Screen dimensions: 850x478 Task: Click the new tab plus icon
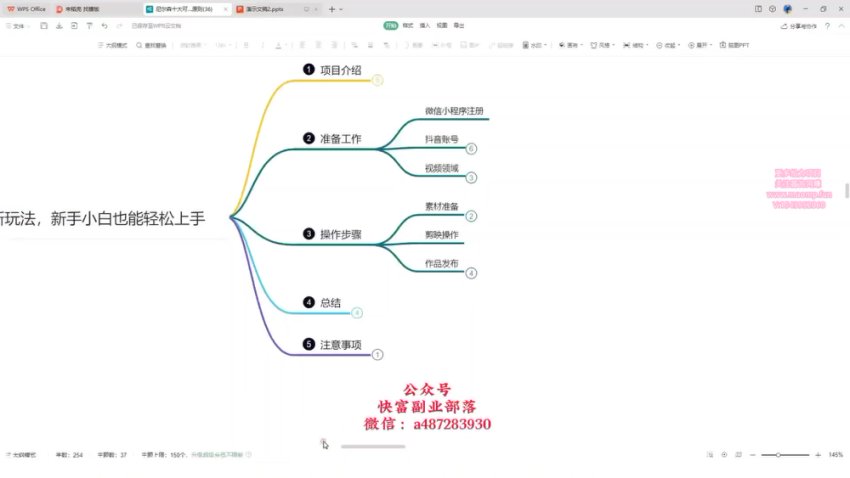coord(331,8)
